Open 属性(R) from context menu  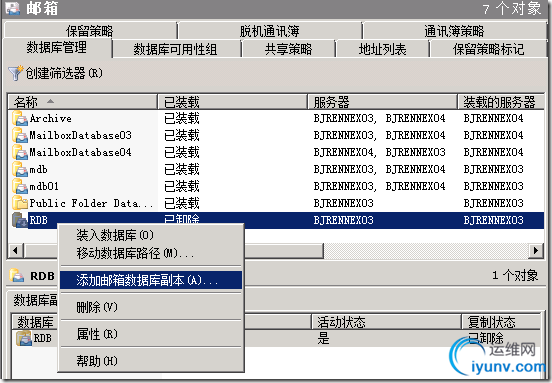point(151,334)
